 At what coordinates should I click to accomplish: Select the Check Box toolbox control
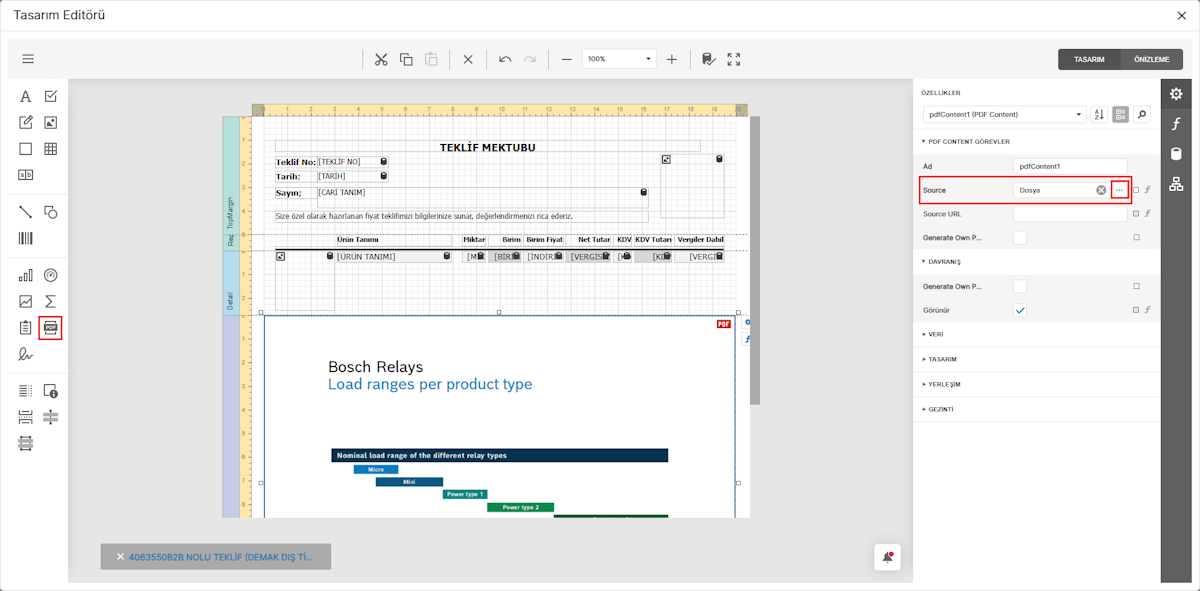(x=51, y=97)
